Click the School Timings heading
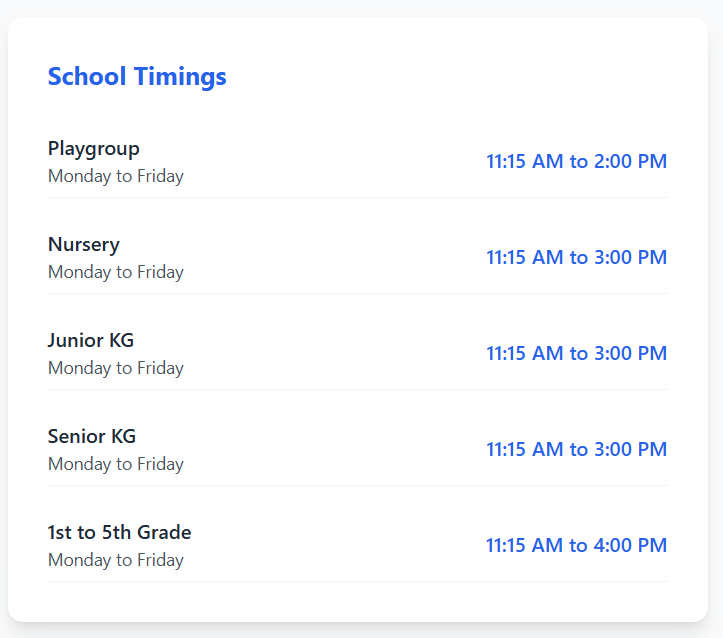The image size is (723, 638). click(x=137, y=77)
